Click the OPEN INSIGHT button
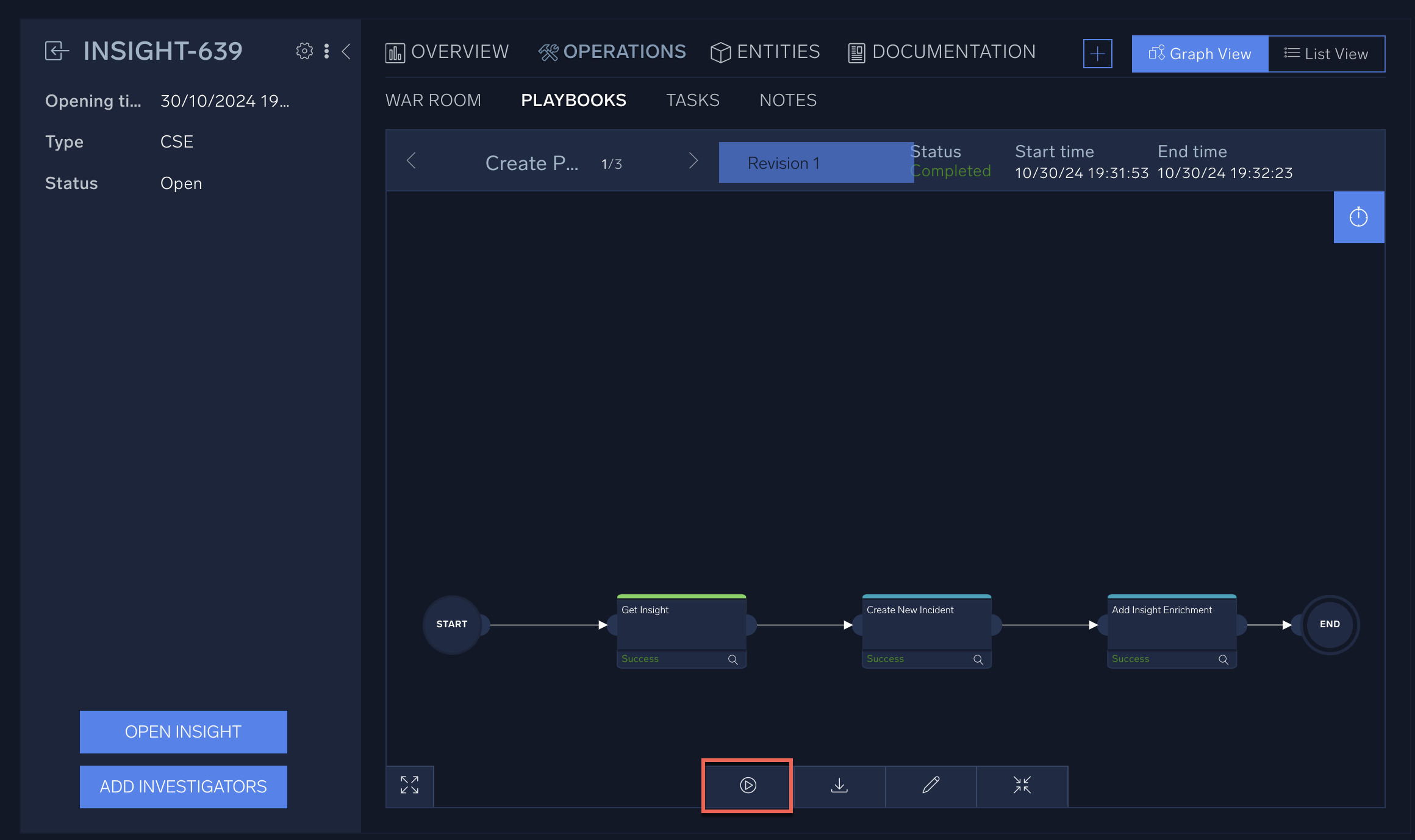Screen dimensions: 1415x840 tap(183, 731)
